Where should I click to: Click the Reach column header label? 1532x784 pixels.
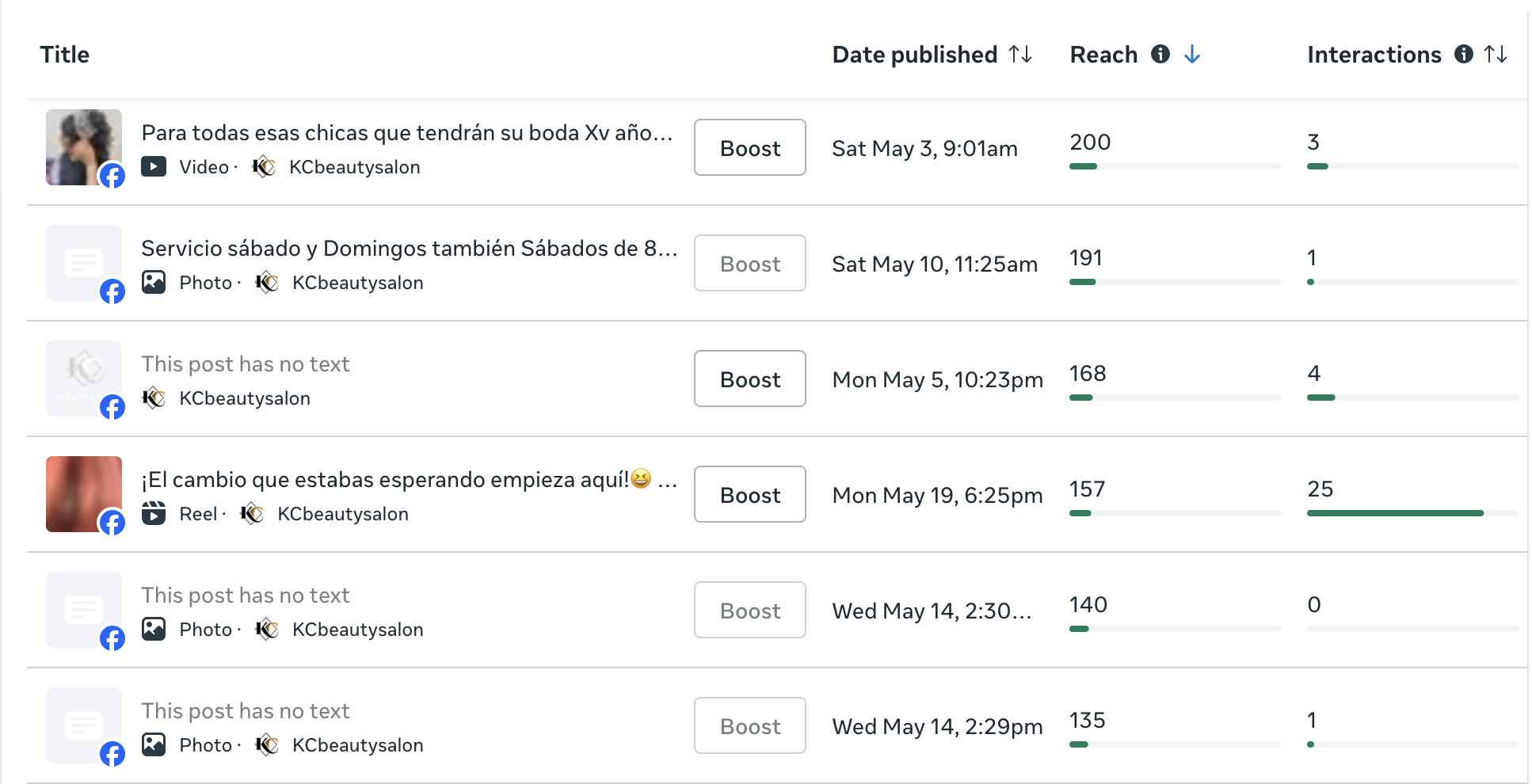coord(1103,55)
